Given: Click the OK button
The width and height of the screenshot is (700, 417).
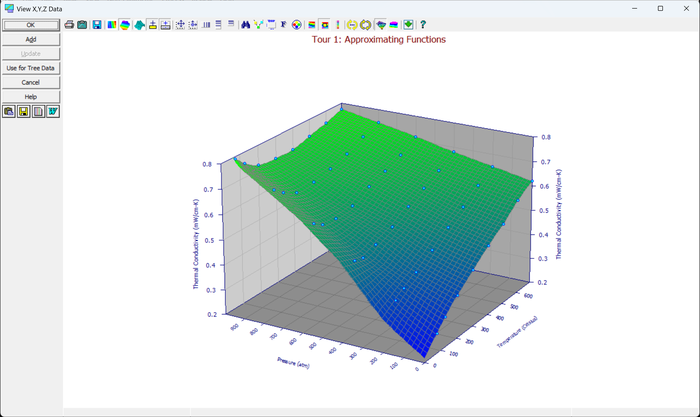Looking at the screenshot, I should point(31,25).
